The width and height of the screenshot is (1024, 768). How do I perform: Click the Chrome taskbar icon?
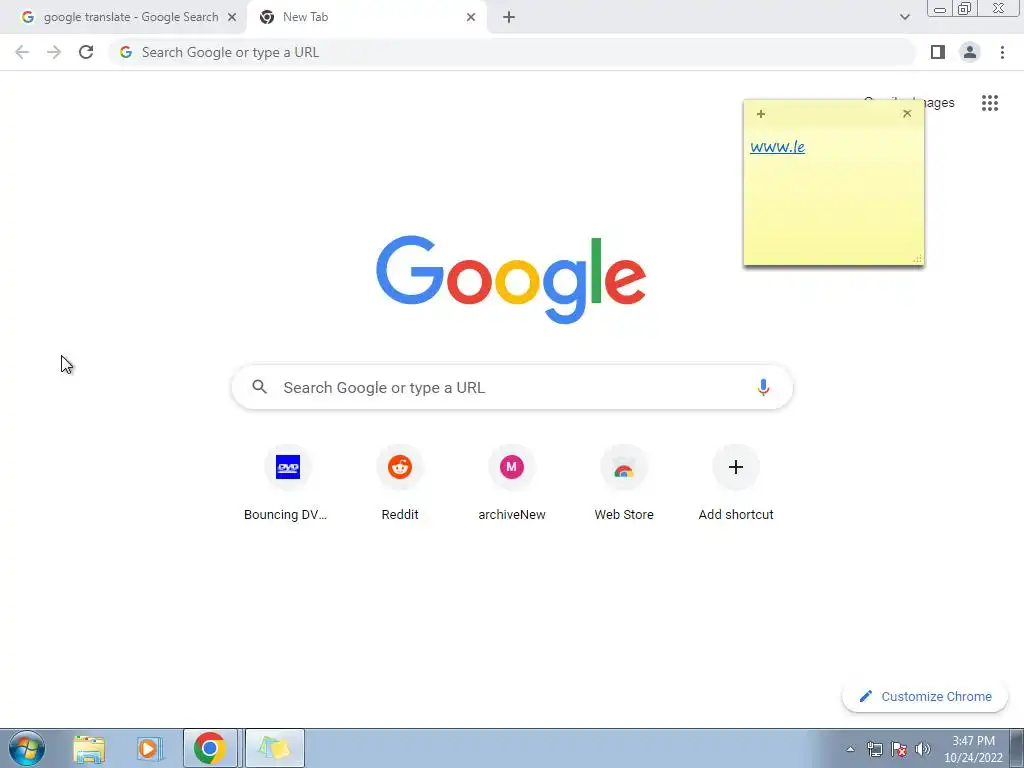pyautogui.click(x=210, y=748)
